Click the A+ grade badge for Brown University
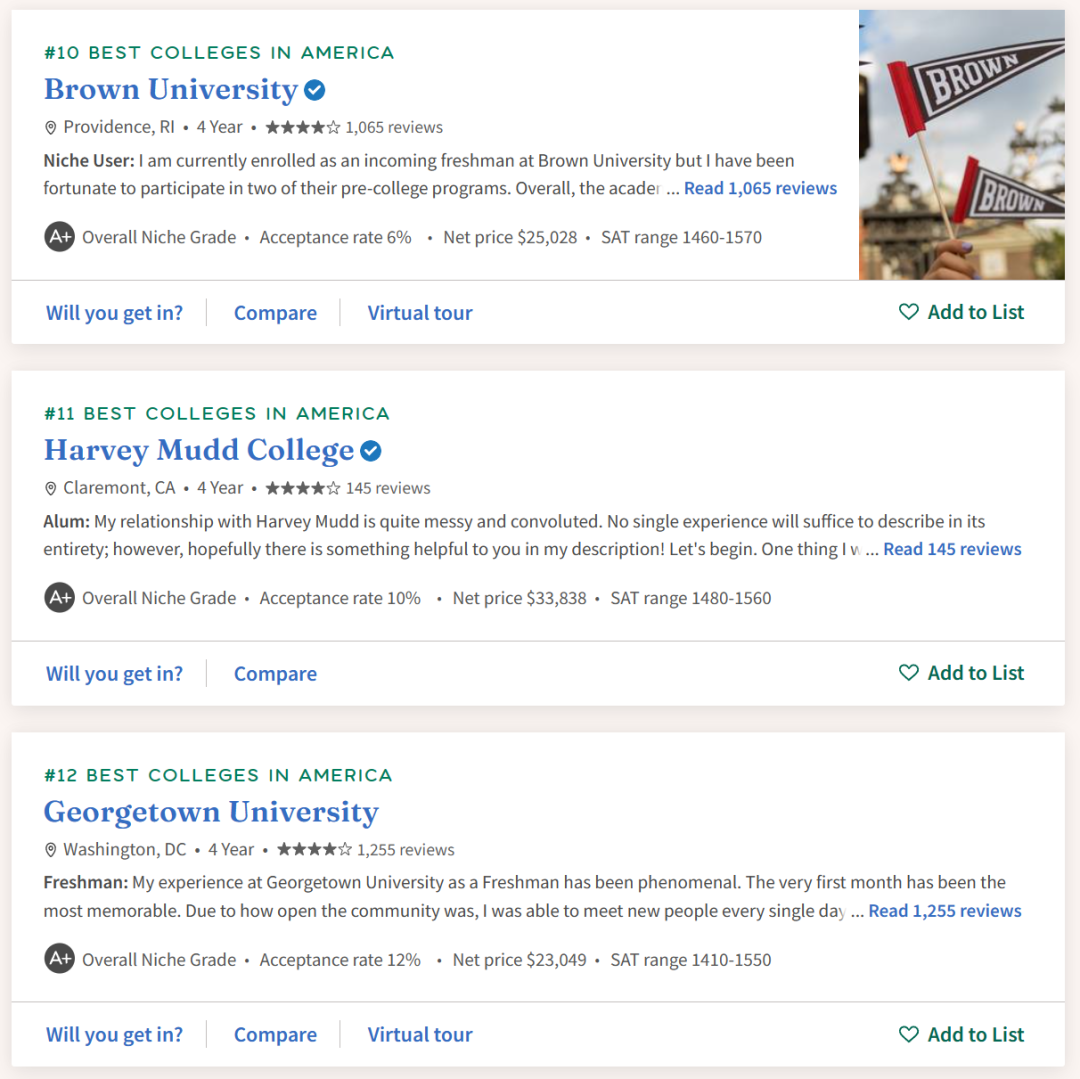This screenshot has height=1079, width=1080. 59,237
